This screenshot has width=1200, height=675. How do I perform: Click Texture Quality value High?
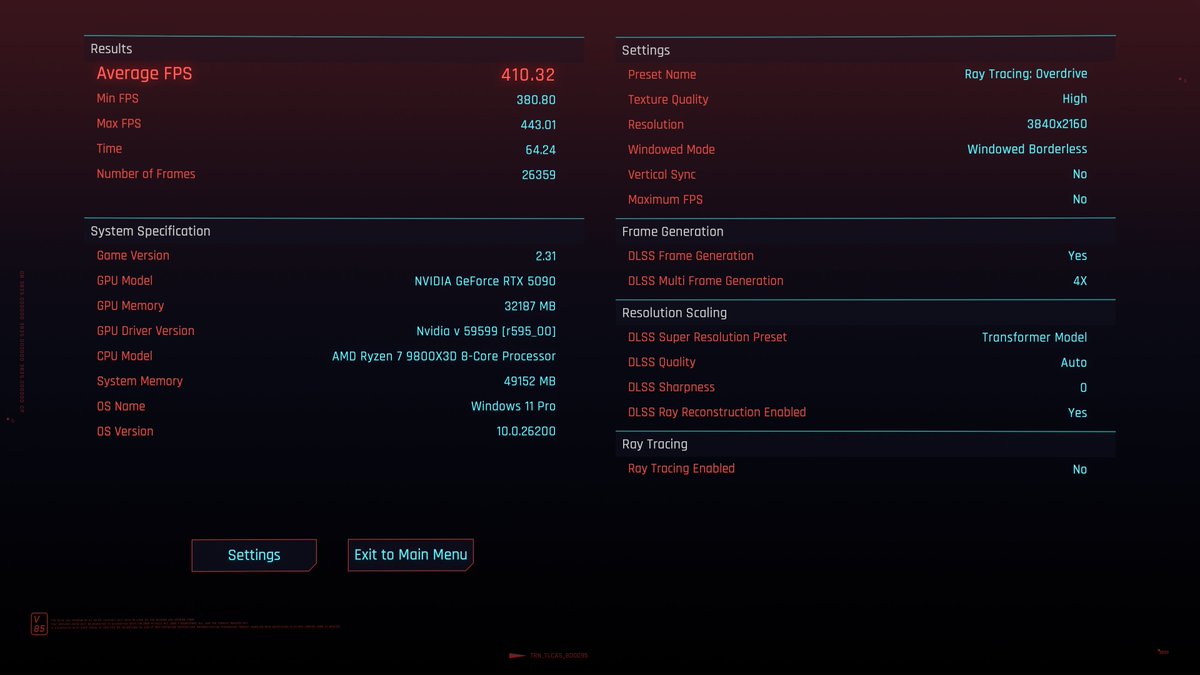pyautogui.click(x=1075, y=100)
